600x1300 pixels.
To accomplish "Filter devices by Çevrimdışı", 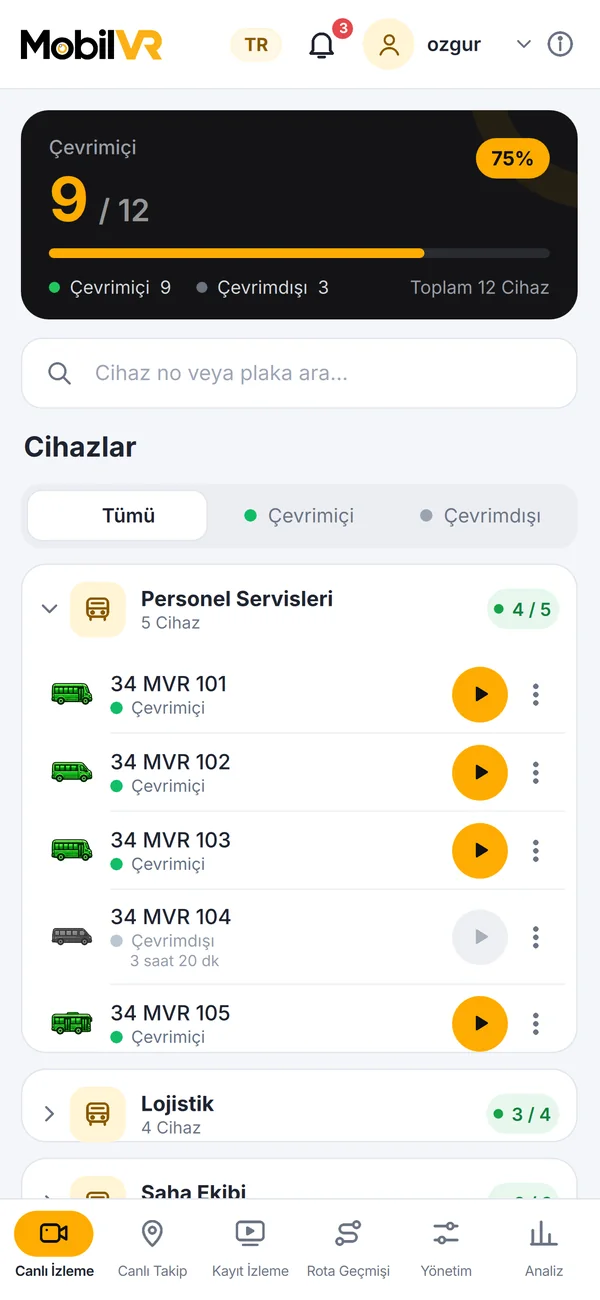I will pos(481,516).
